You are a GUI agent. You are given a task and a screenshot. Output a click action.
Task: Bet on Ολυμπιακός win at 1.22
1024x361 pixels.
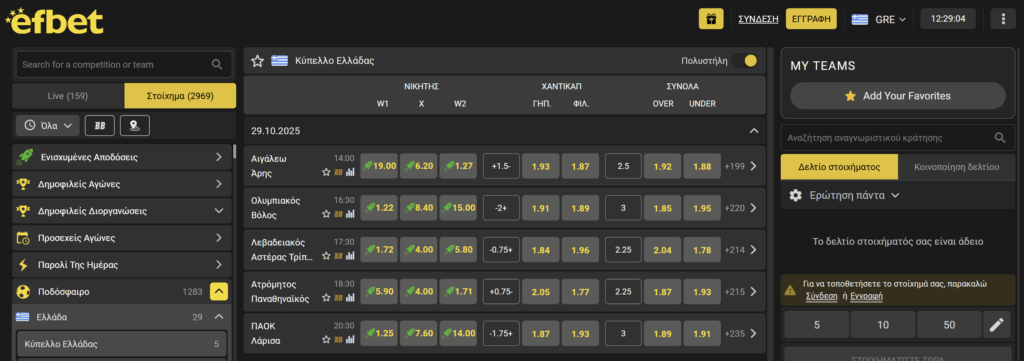(379, 208)
